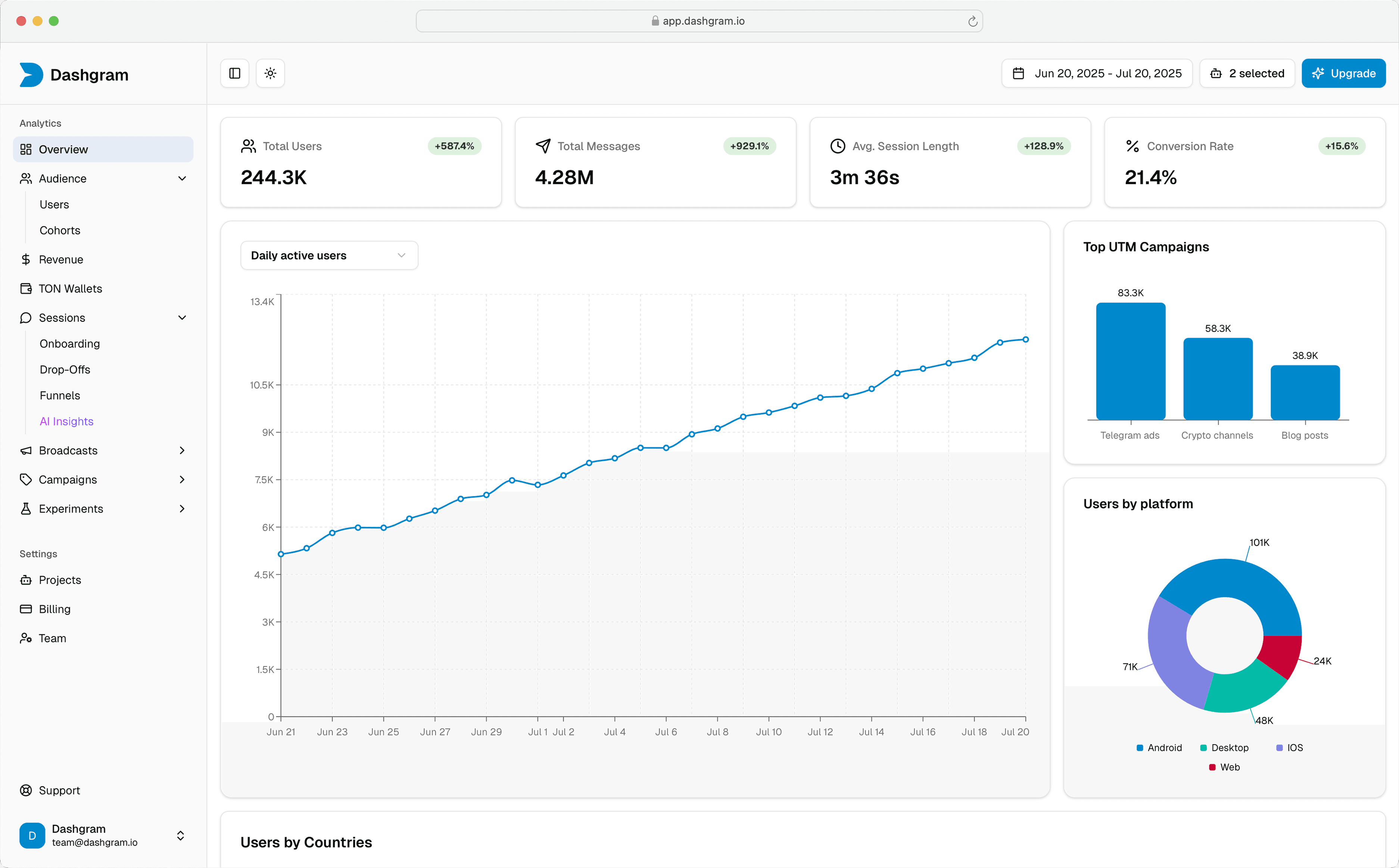The width and height of the screenshot is (1399, 868).
Task: Click the Upgrade button
Action: pos(1344,74)
